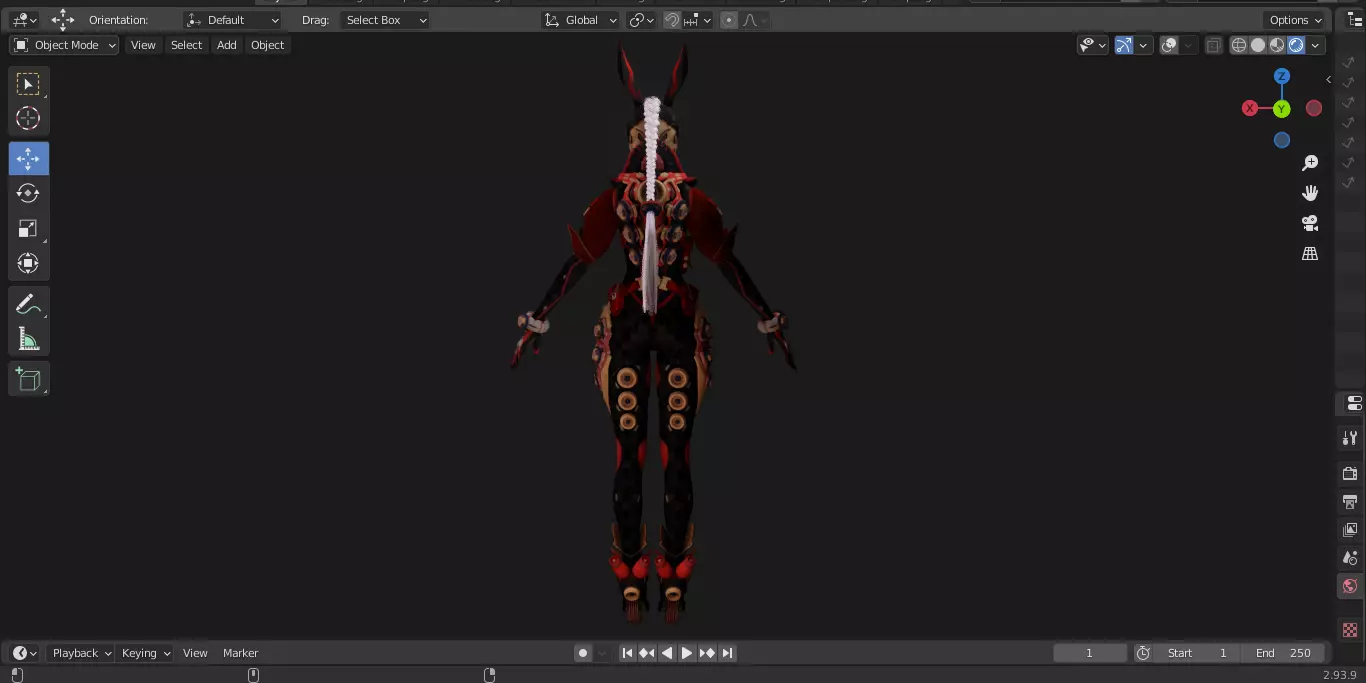Select the Add Cube tool

point(28,379)
